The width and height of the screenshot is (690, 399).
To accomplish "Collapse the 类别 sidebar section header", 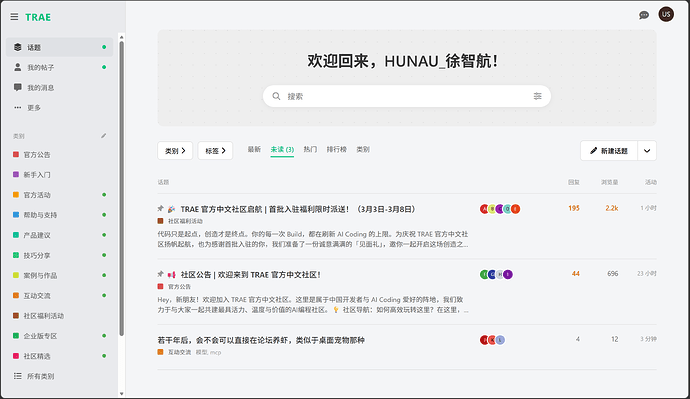I will (18, 136).
